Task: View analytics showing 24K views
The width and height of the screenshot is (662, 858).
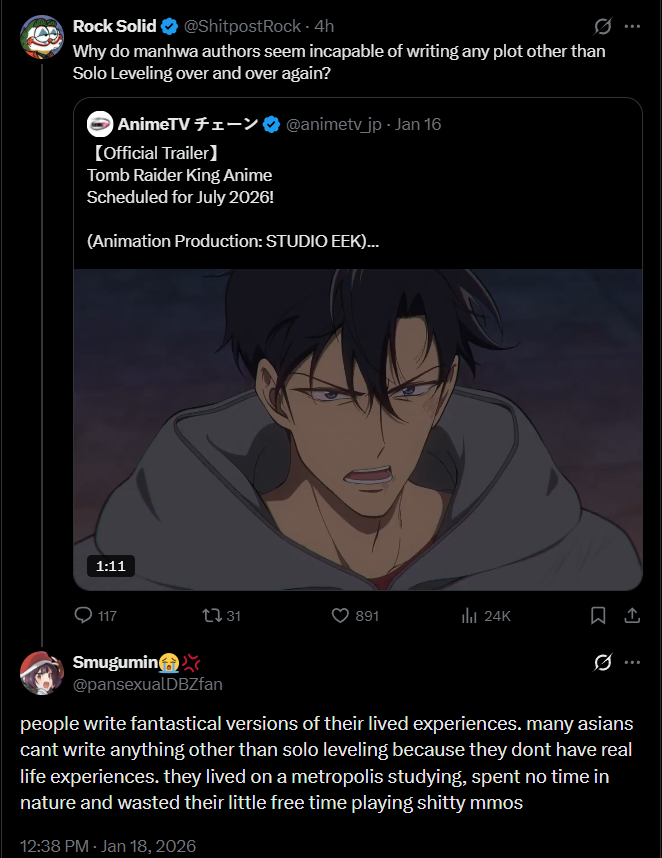Action: (x=468, y=615)
